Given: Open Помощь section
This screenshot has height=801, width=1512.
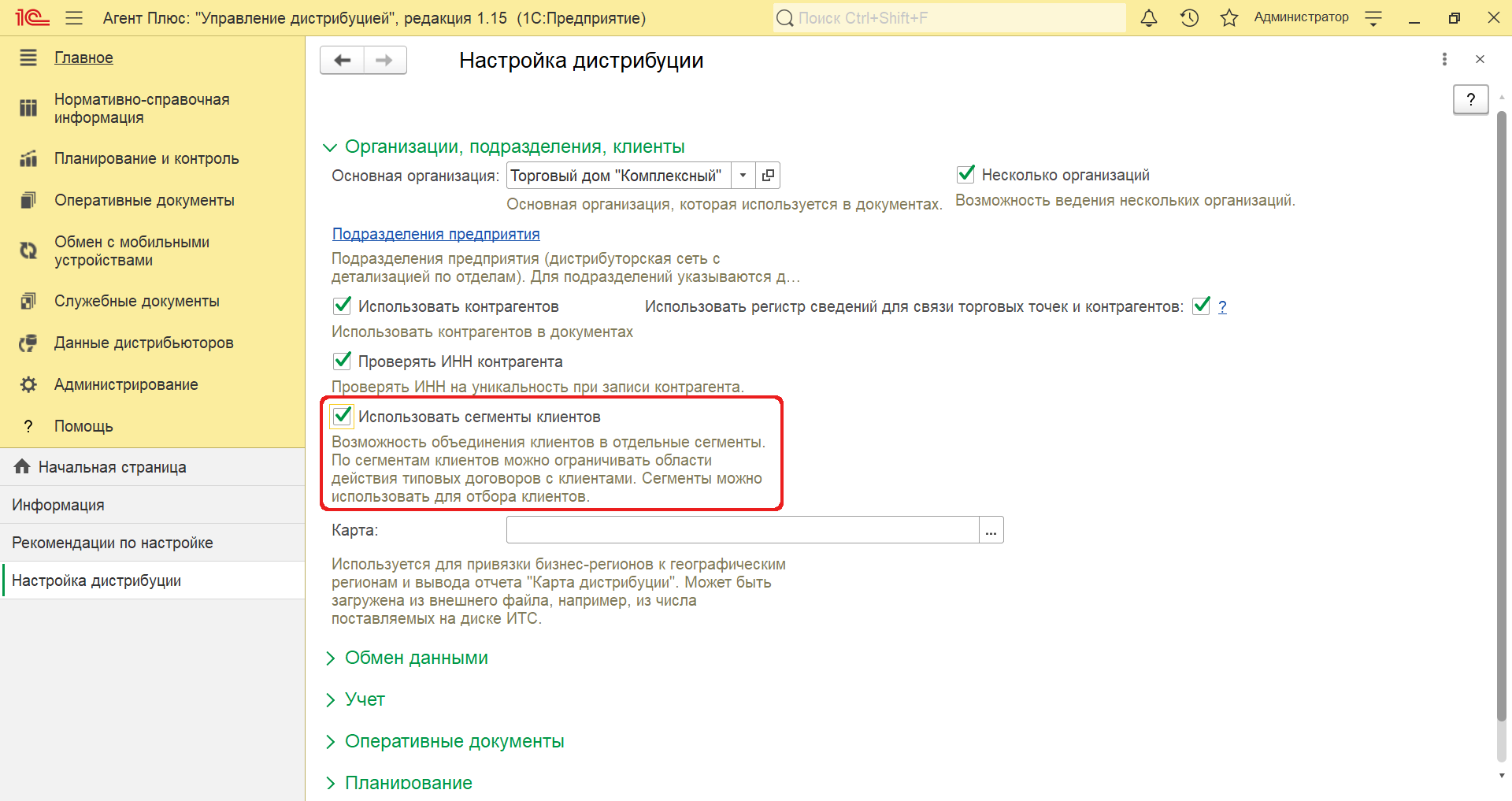Looking at the screenshot, I should [x=83, y=426].
